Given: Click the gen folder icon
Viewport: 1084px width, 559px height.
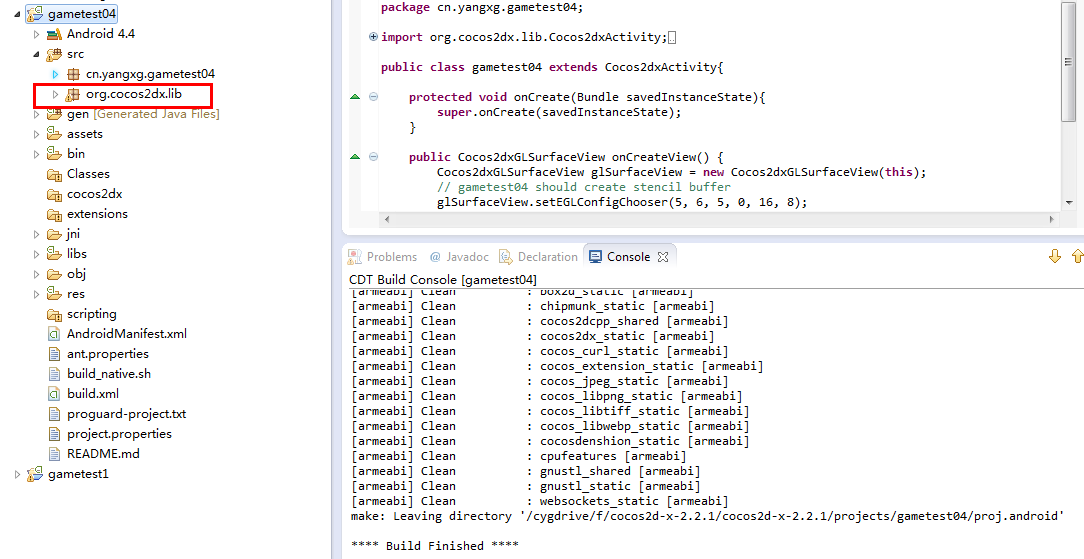Looking at the screenshot, I should click(x=54, y=114).
